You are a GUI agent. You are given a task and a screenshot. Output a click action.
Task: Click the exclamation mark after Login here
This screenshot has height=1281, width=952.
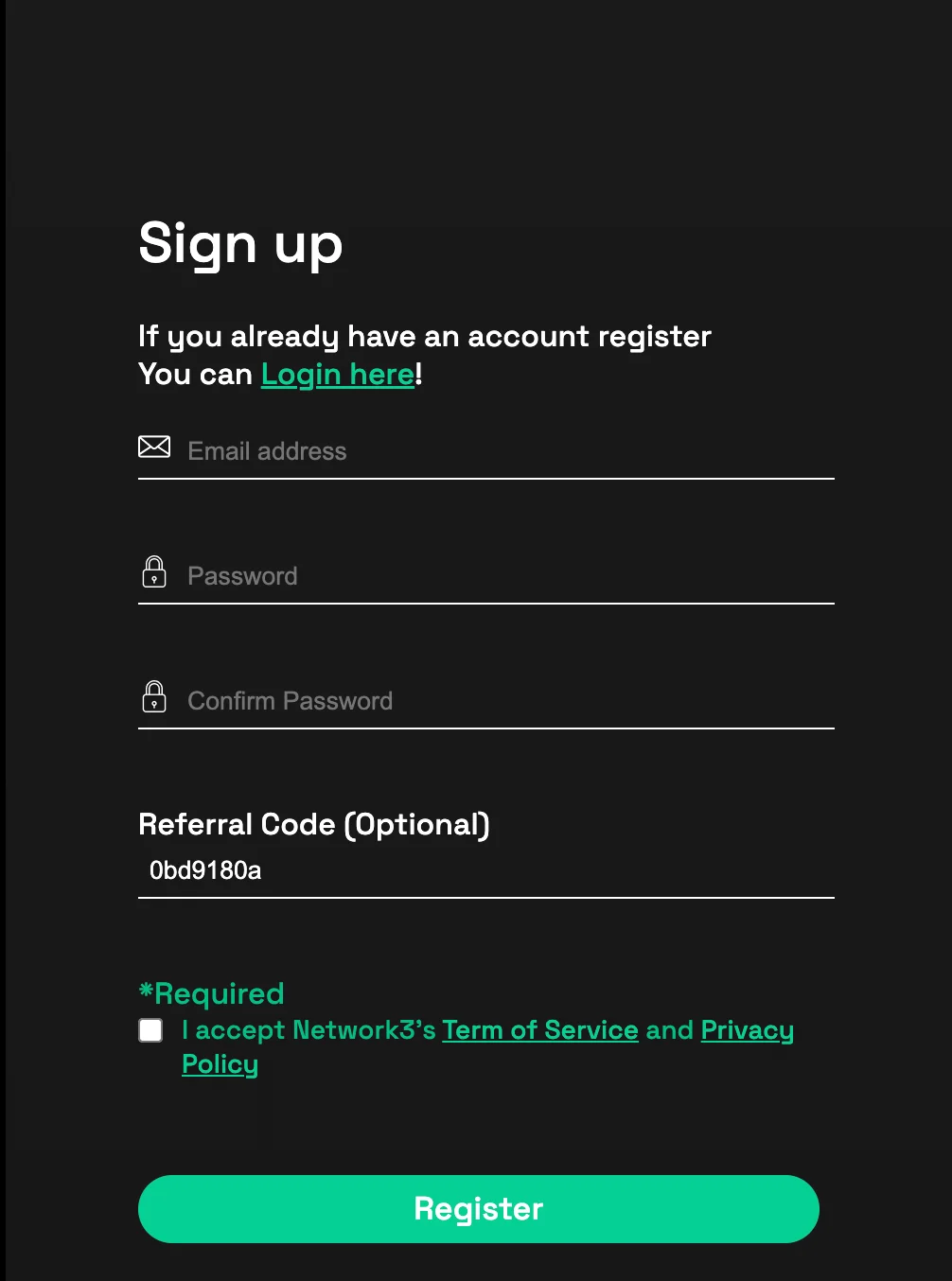(x=419, y=374)
